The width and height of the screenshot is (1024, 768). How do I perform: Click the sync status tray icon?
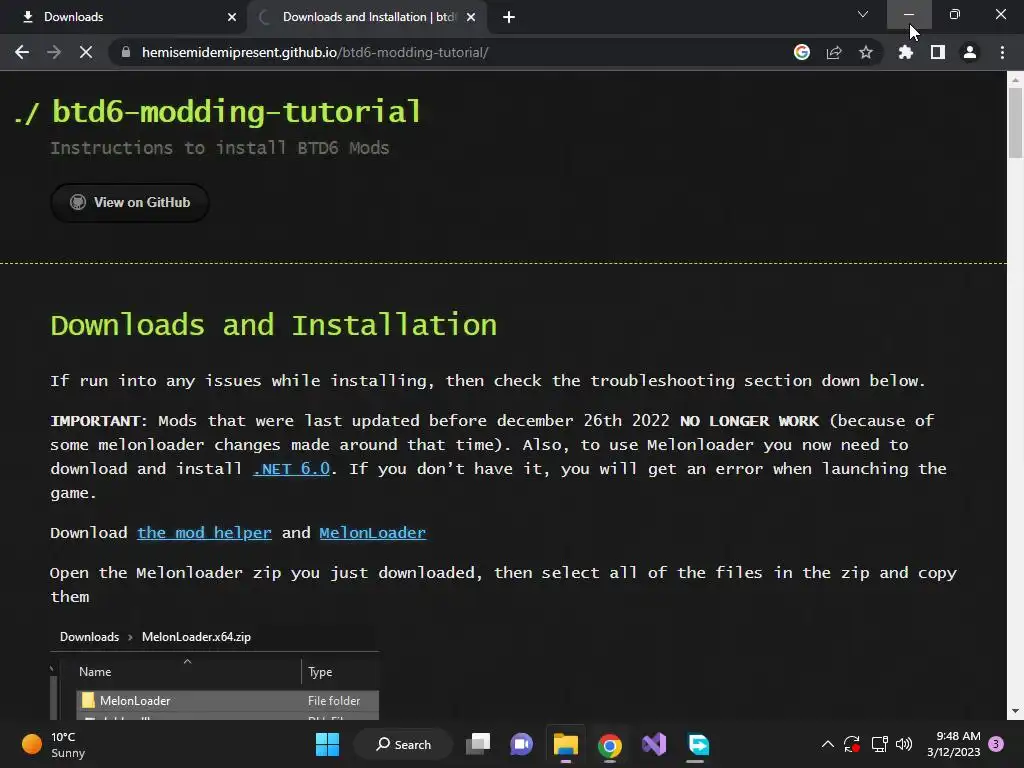[x=852, y=744]
